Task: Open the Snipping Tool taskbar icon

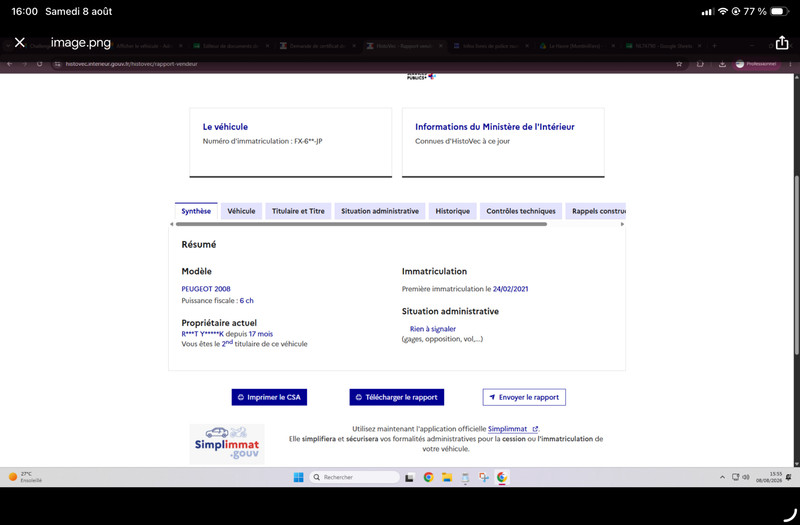Action: pyautogui.click(x=484, y=477)
